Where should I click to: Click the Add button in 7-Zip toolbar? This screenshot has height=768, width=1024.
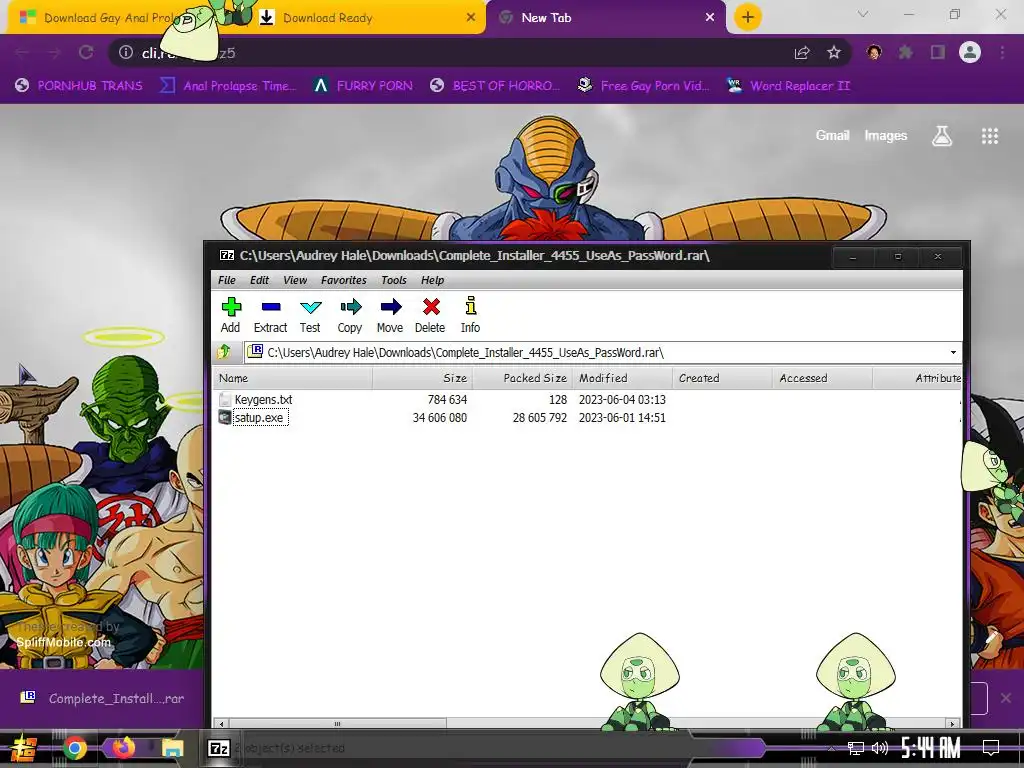click(231, 315)
